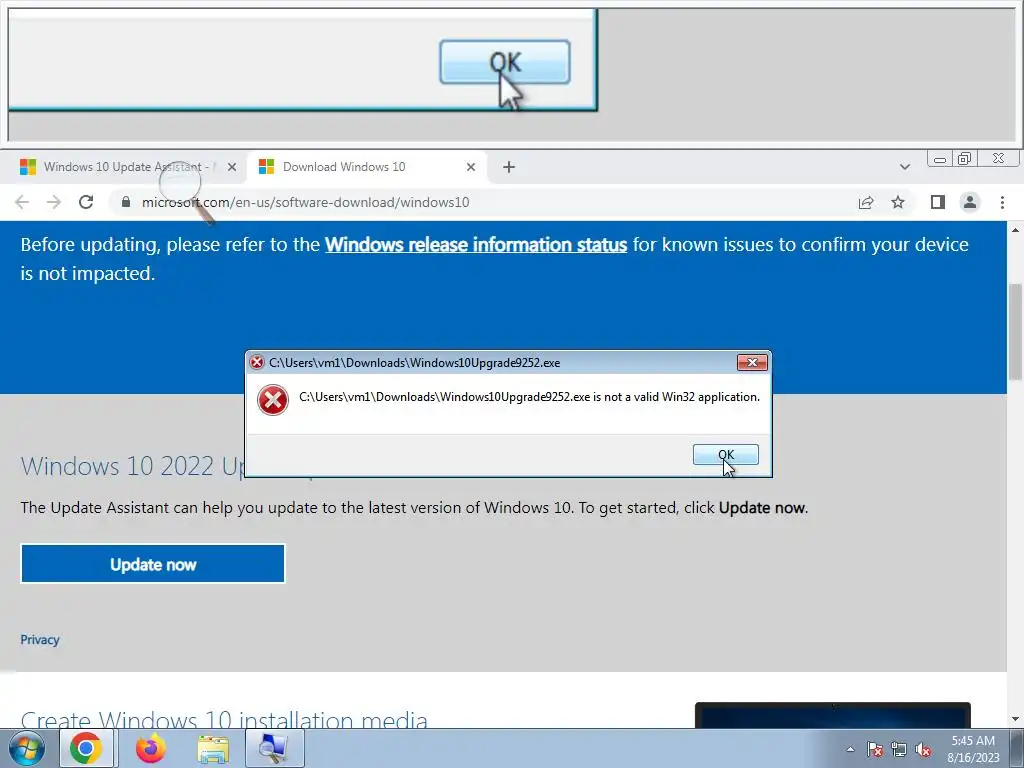Open the Chrome profile menu

(x=970, y=202)
